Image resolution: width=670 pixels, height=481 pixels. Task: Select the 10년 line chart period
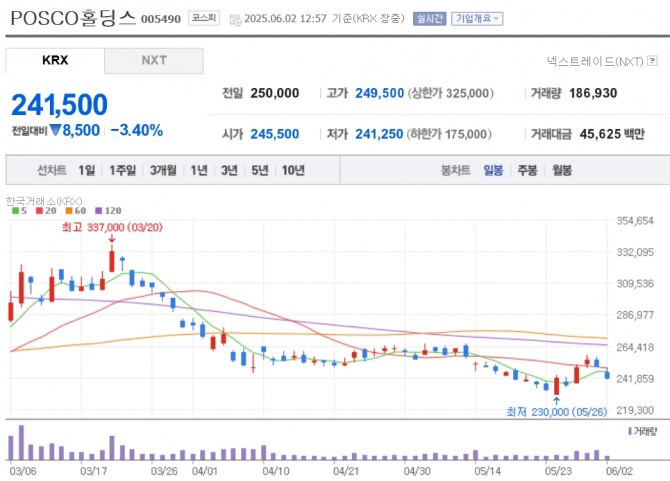pyautogui.click(x=293, y=170)
